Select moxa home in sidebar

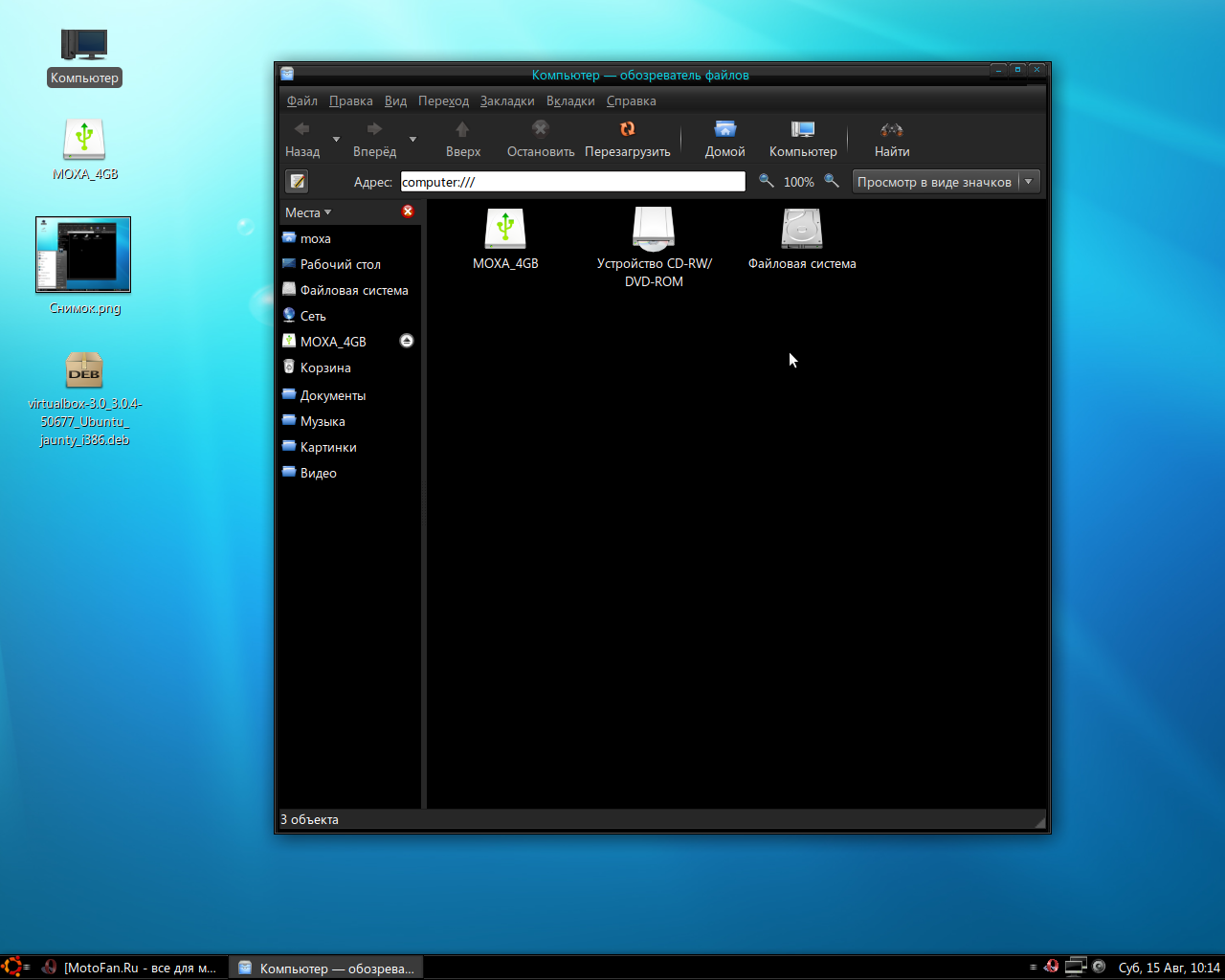coord(349,238)
